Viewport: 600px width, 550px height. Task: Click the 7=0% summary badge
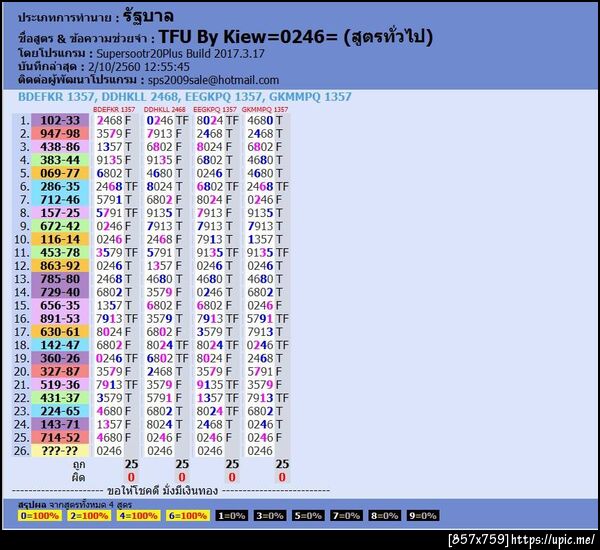[x=346, y=516]
